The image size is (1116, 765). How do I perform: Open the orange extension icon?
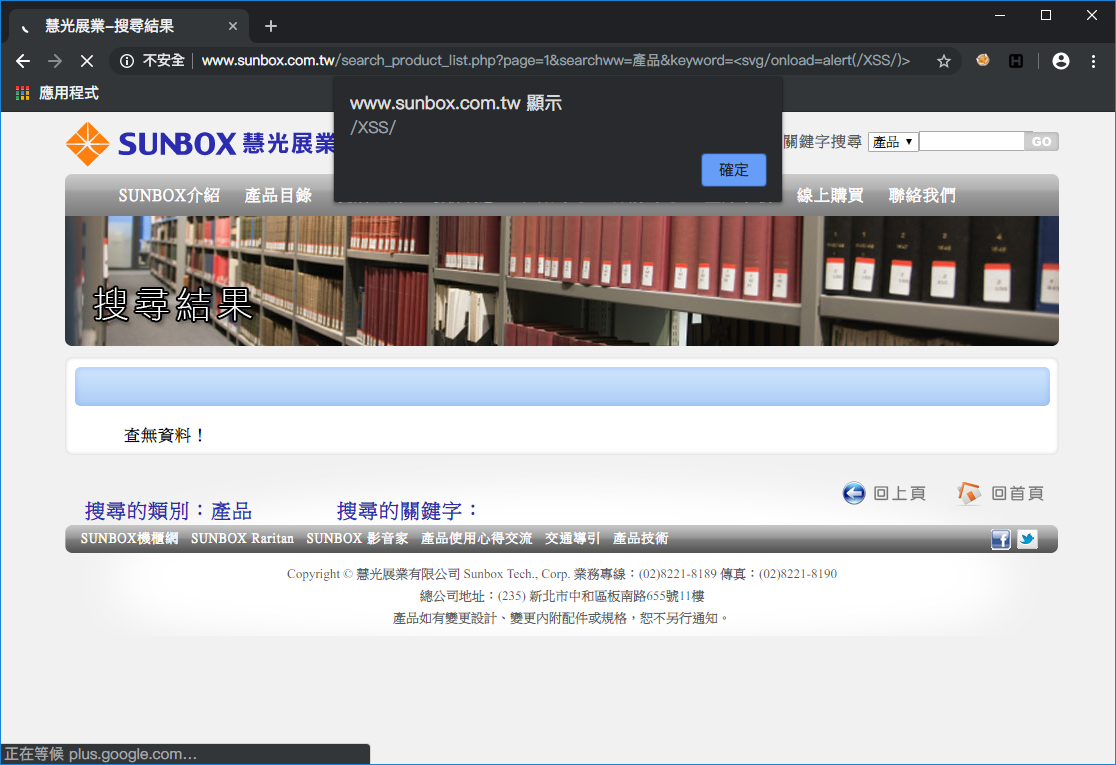tap(983, 60)
